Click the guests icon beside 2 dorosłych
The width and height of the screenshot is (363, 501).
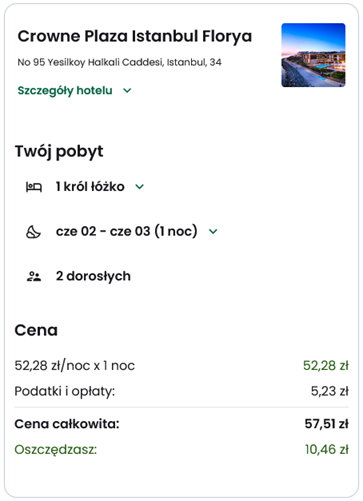click(34, 276)
